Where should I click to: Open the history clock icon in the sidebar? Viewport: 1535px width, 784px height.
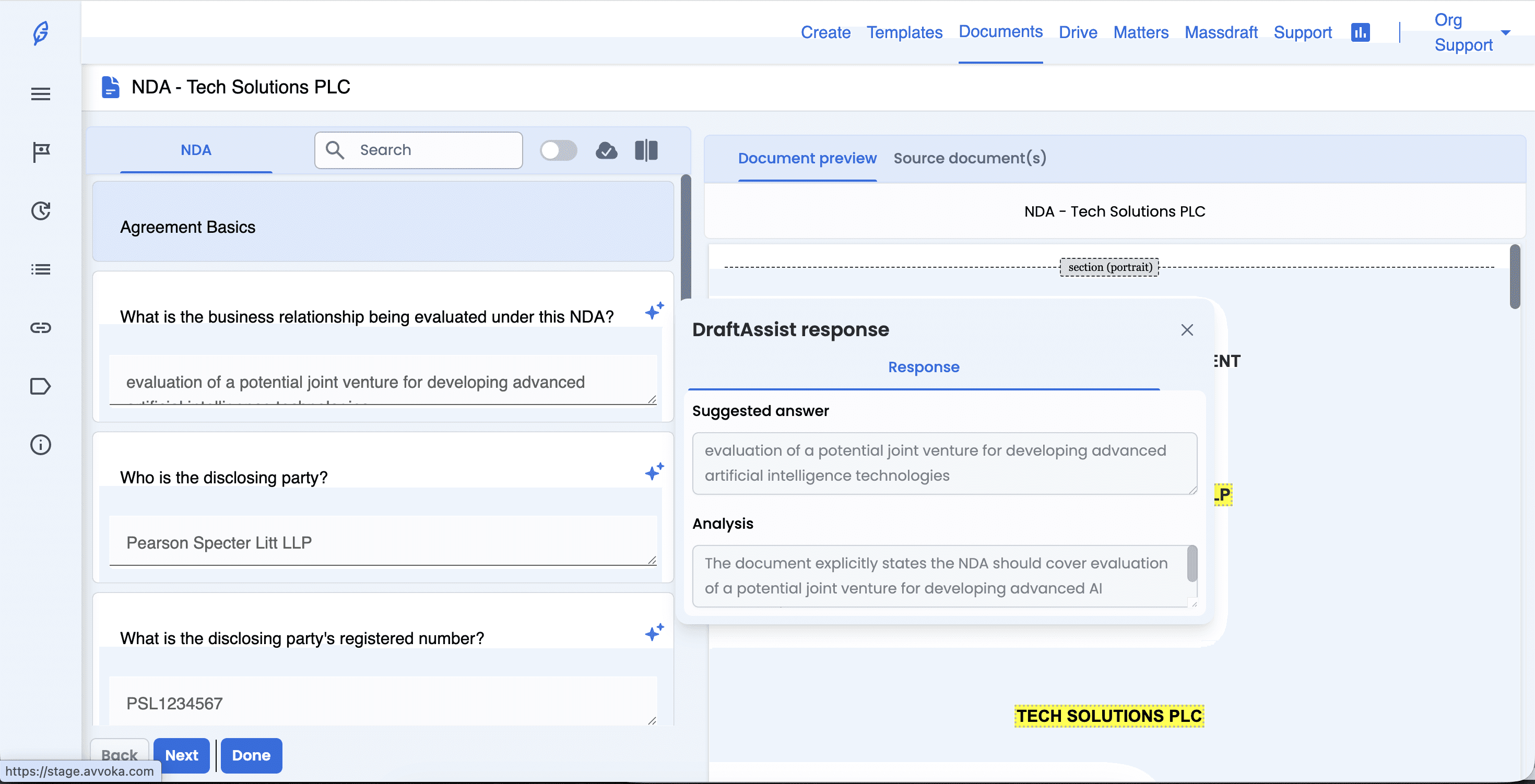click(x=41, y=210)
